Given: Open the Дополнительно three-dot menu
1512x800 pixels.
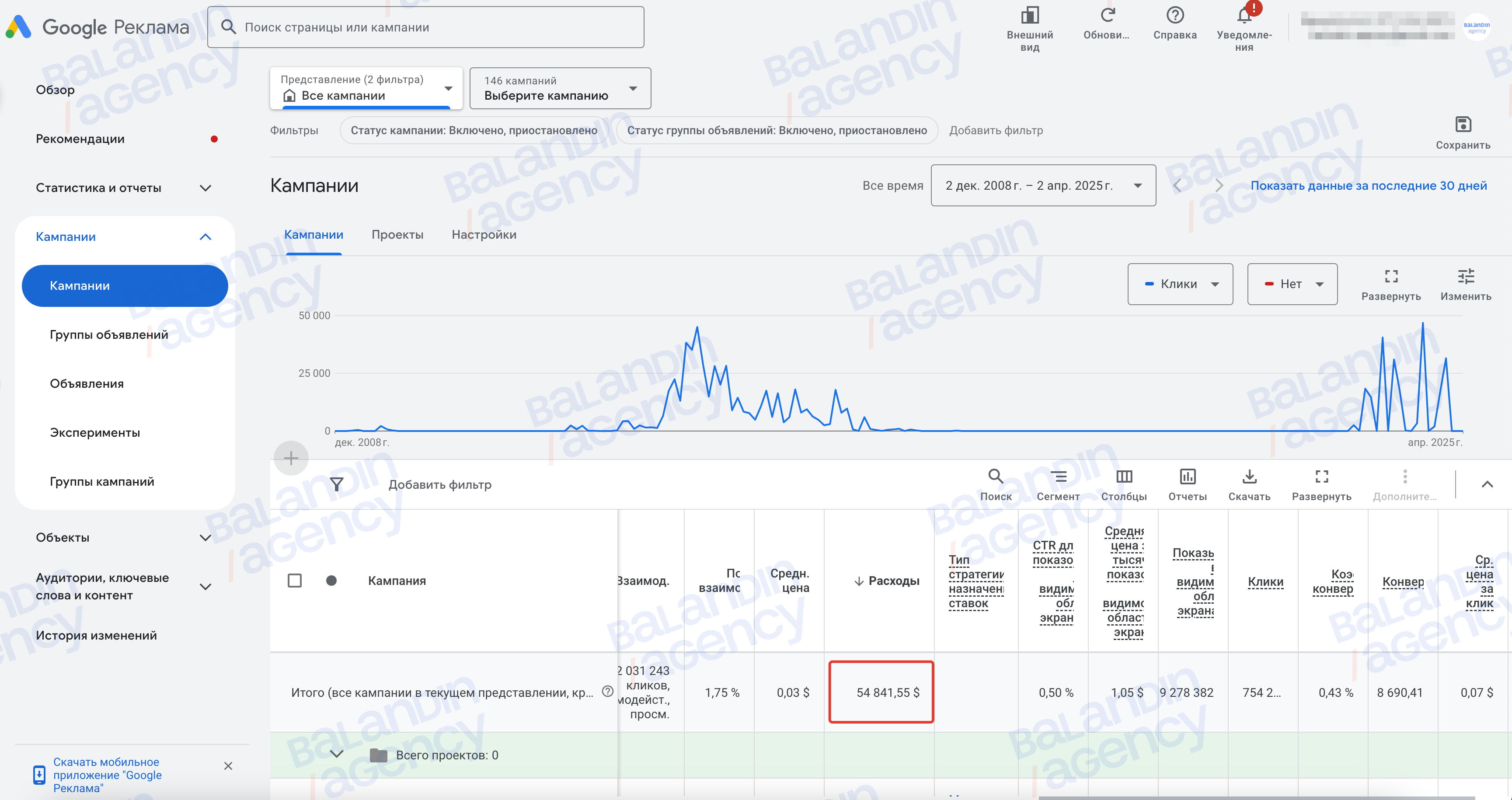Looking at the screenshot, I should (1404, 476).
